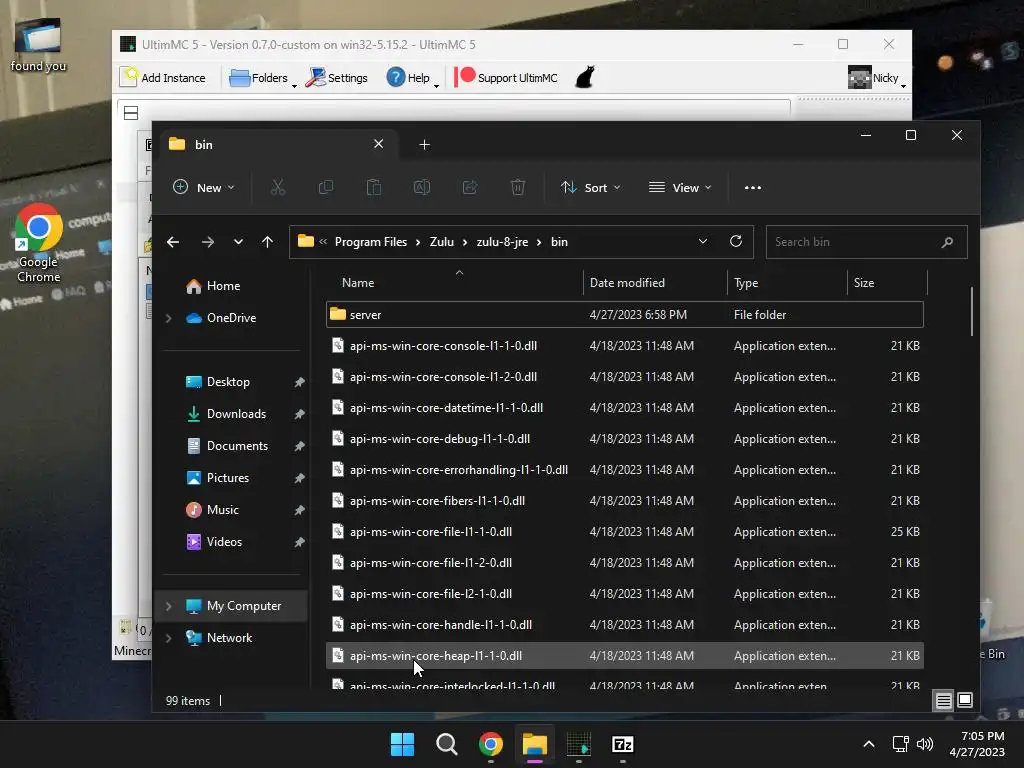Viewport: 1024px width, 768px height.
Task: Switch to details view layout icon
Action: tap(943, 701)
